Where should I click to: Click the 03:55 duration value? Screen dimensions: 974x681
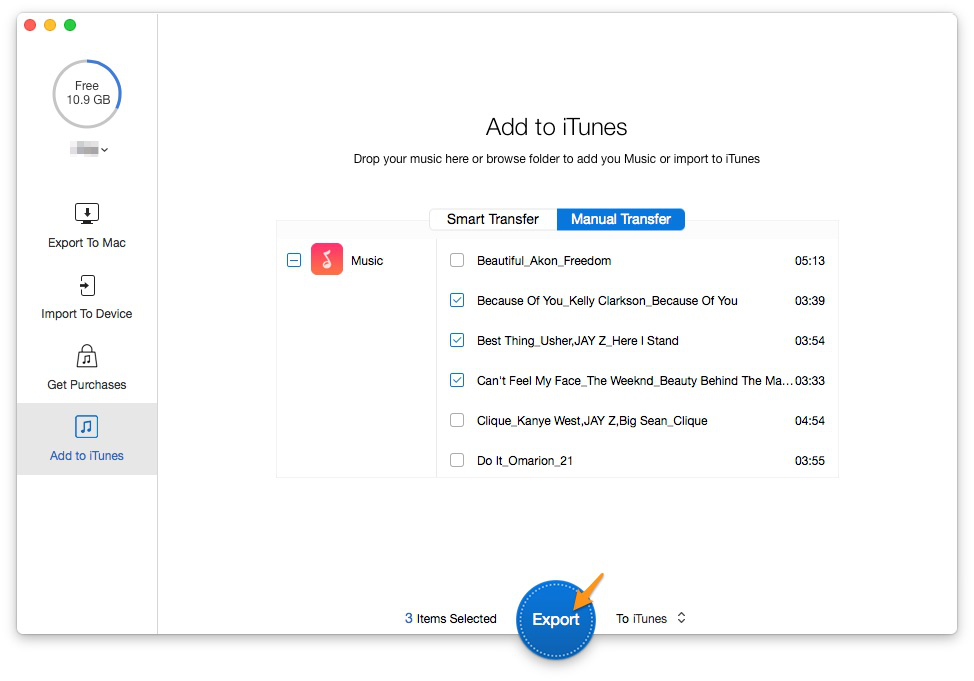[x=810, y=460]
